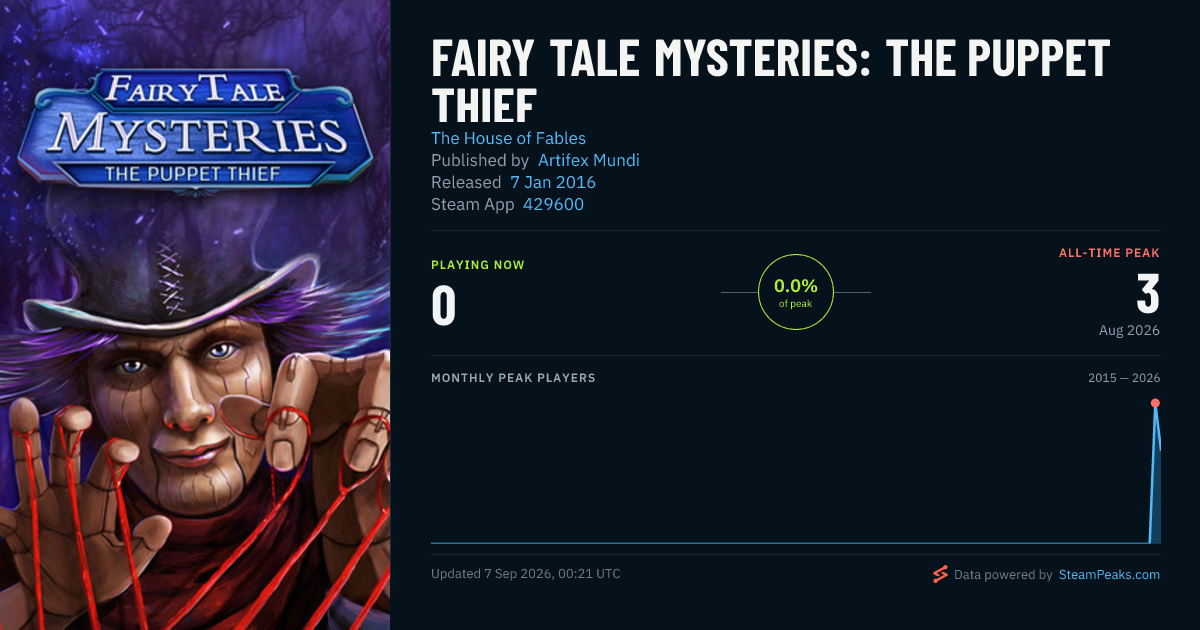This screenshot has height=630, width=1200.
Task: Click the Playing Now count
Action: [x=444, y=306]
